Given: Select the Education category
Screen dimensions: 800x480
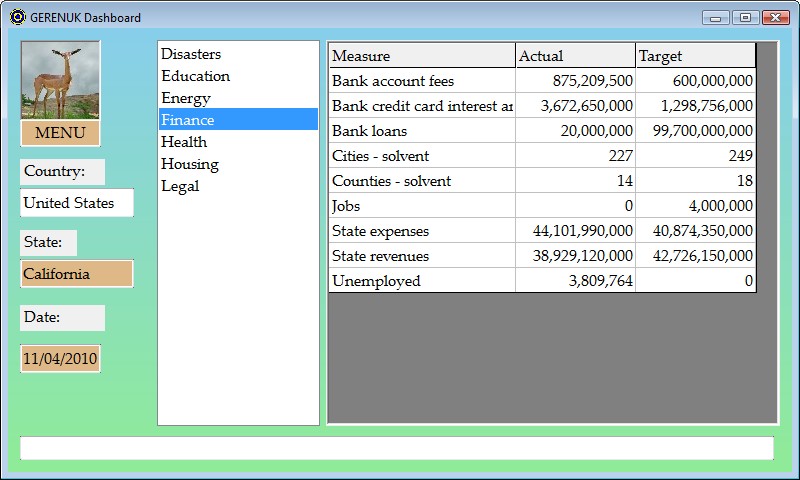Looking at the screenshot, I should tap(195, 76).
